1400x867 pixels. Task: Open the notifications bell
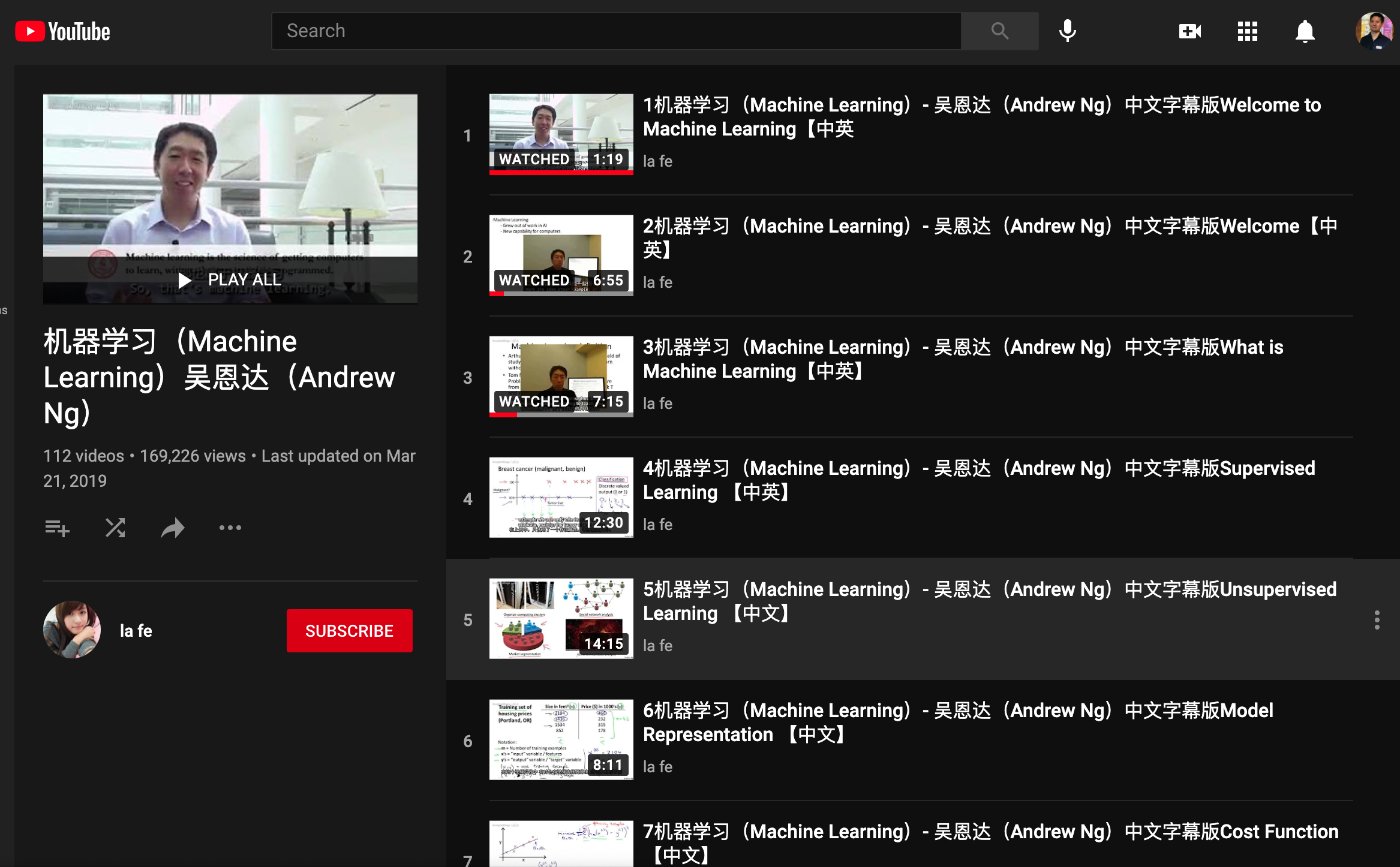pyautogui.click(x=1305, y=31)
